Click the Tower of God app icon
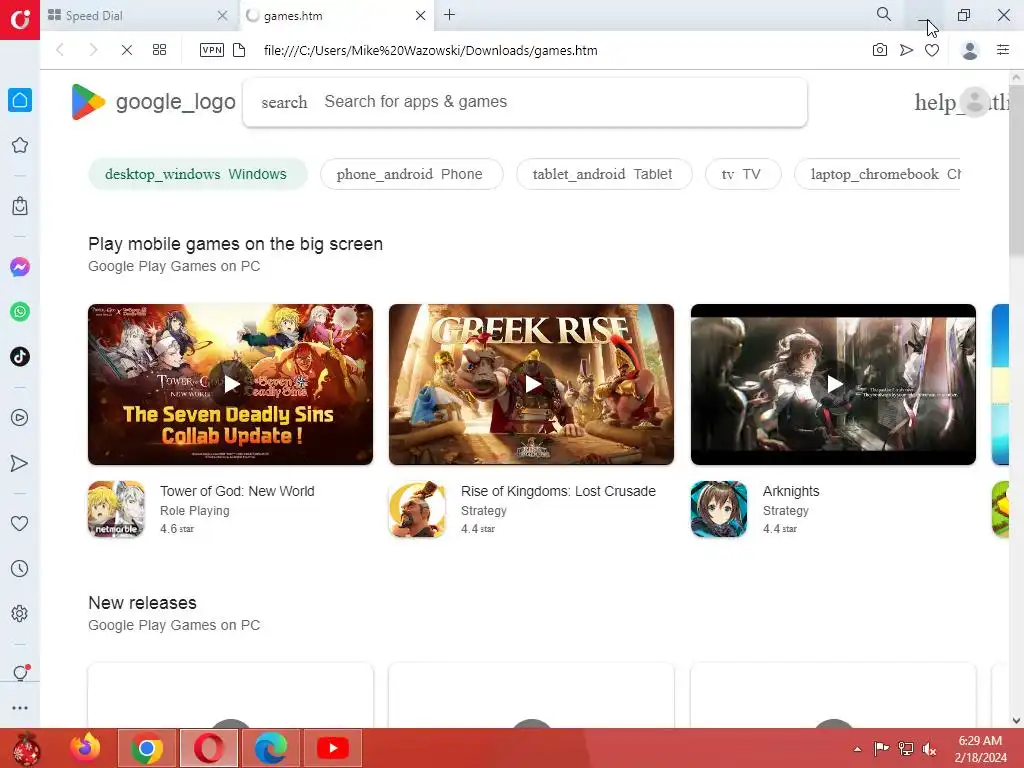 tap(116, 509)
